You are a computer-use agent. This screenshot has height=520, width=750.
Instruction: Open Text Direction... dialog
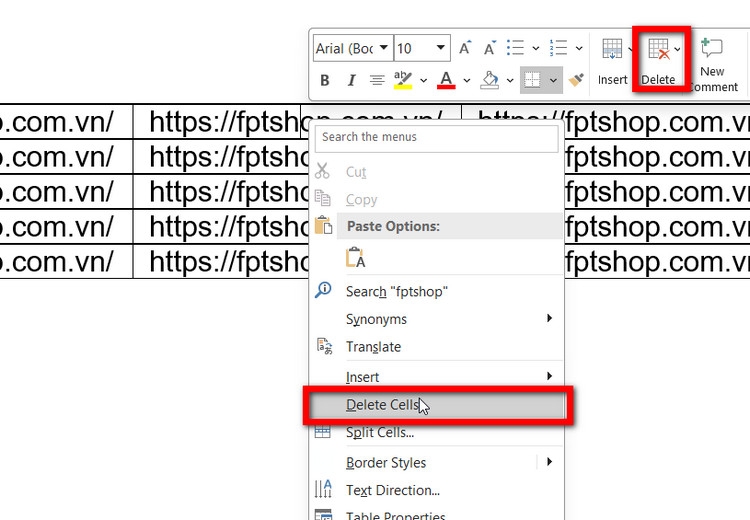click(x=436, y=490)
